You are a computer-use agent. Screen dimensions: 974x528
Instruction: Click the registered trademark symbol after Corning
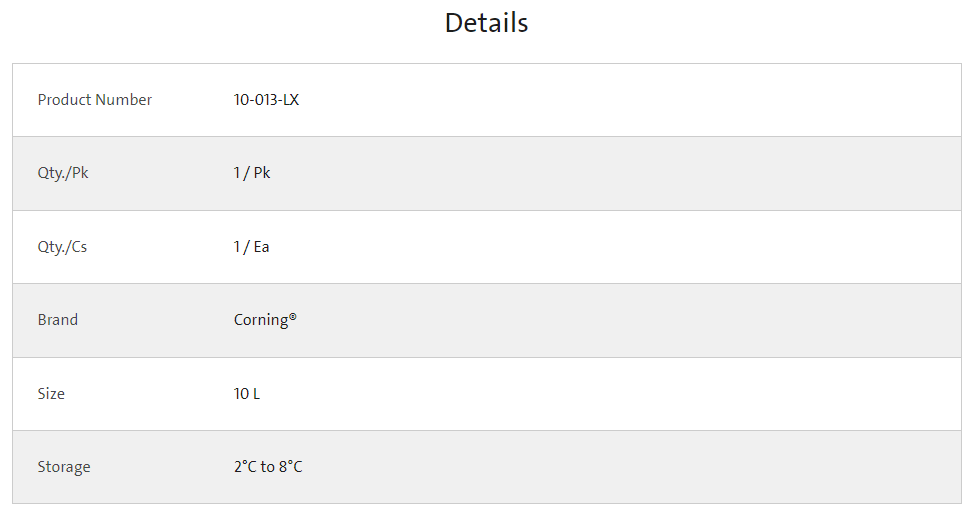(293, 317)
